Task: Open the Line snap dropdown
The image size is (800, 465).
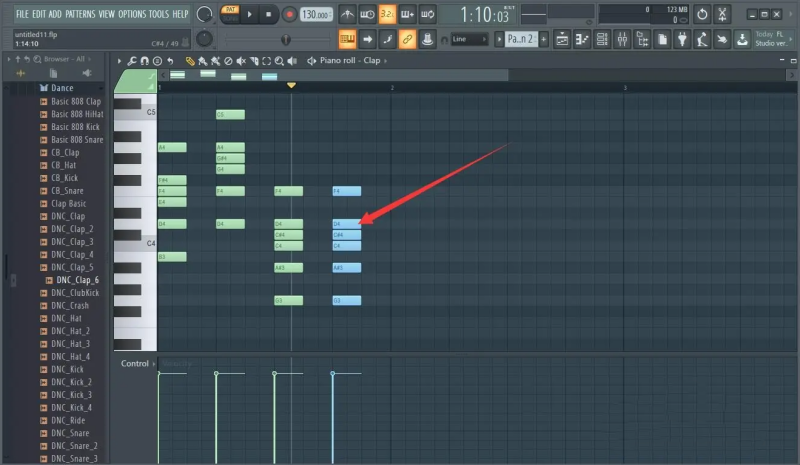Action: pyautogui.click(x=469, y=39)
